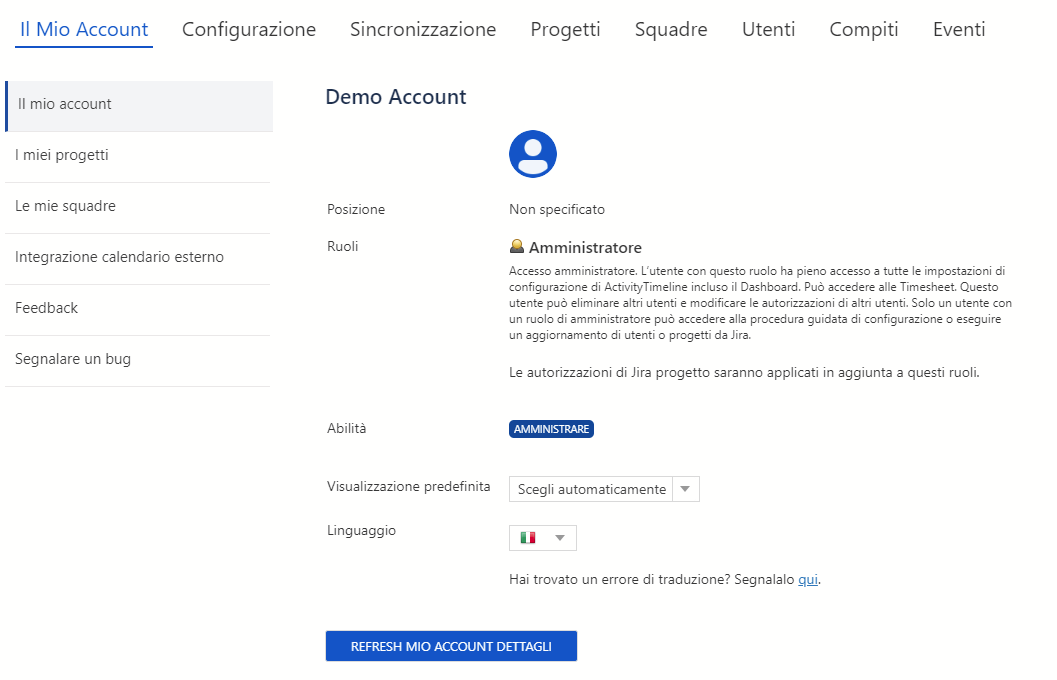Open the Squadre tab
1057x680 pixels.
point(671,29)
